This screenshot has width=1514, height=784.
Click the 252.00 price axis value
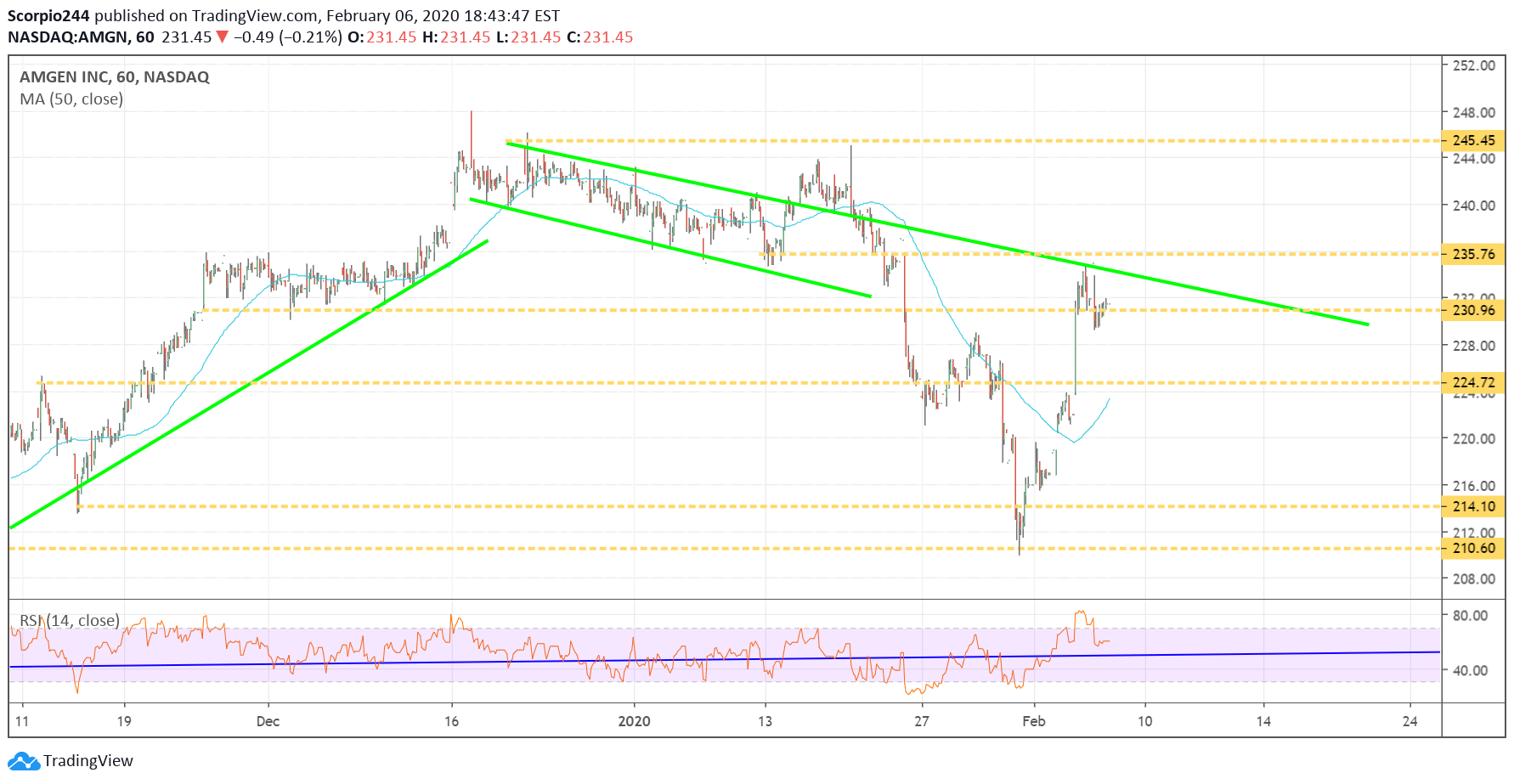point(1474,65)
